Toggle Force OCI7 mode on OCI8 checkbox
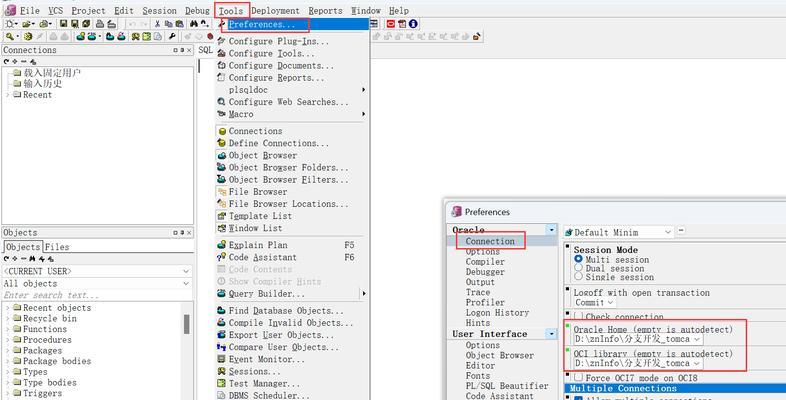Viewport: 786px width, 400px height. [578, 377]
